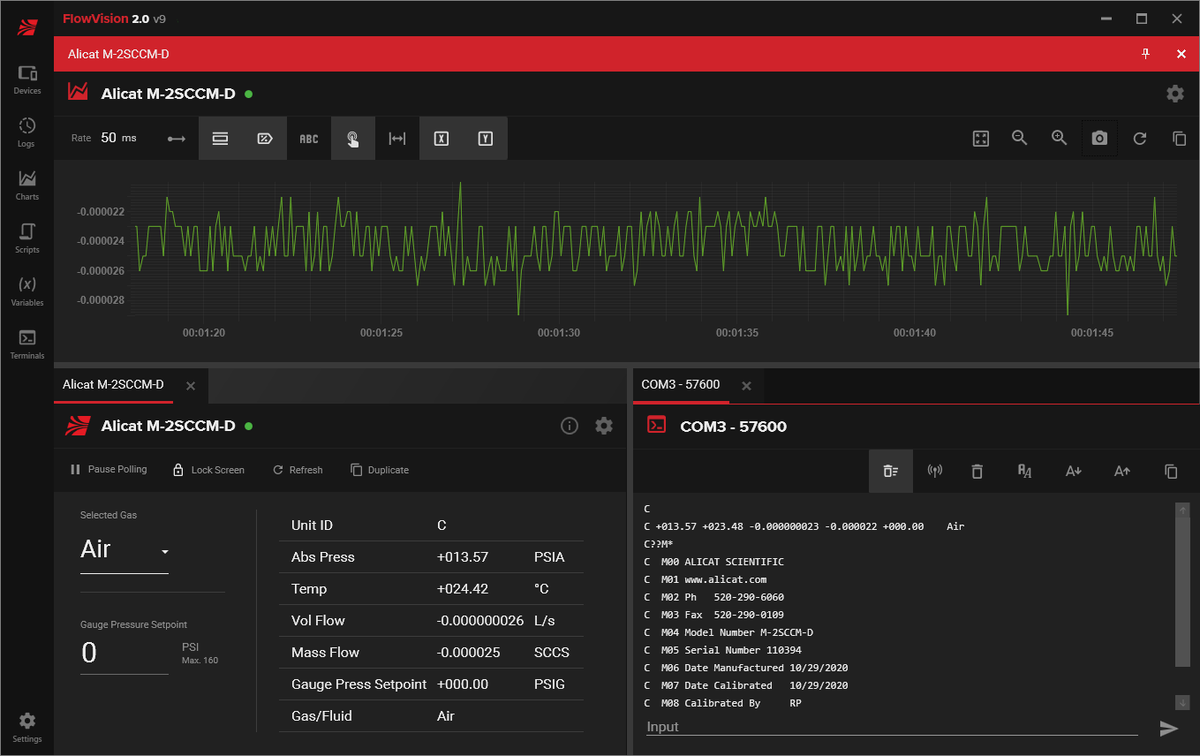
Task: Take a chart snapshot with camera icon
Action: click(x=1100, y=139)
